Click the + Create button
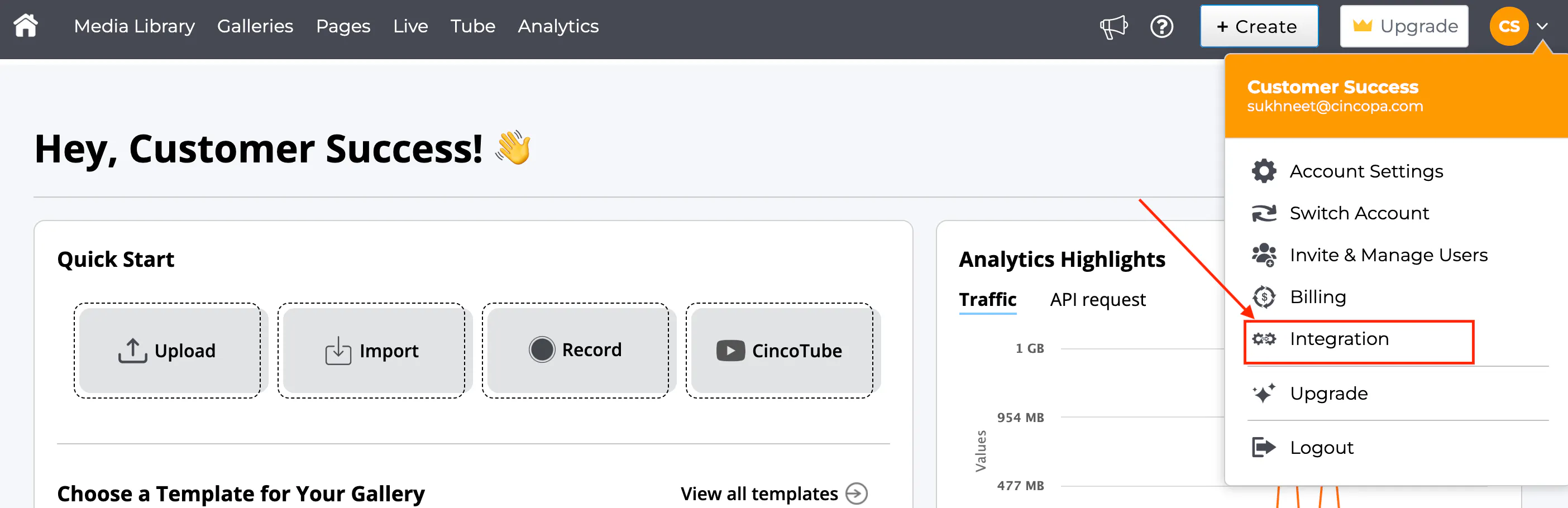 1258,26
